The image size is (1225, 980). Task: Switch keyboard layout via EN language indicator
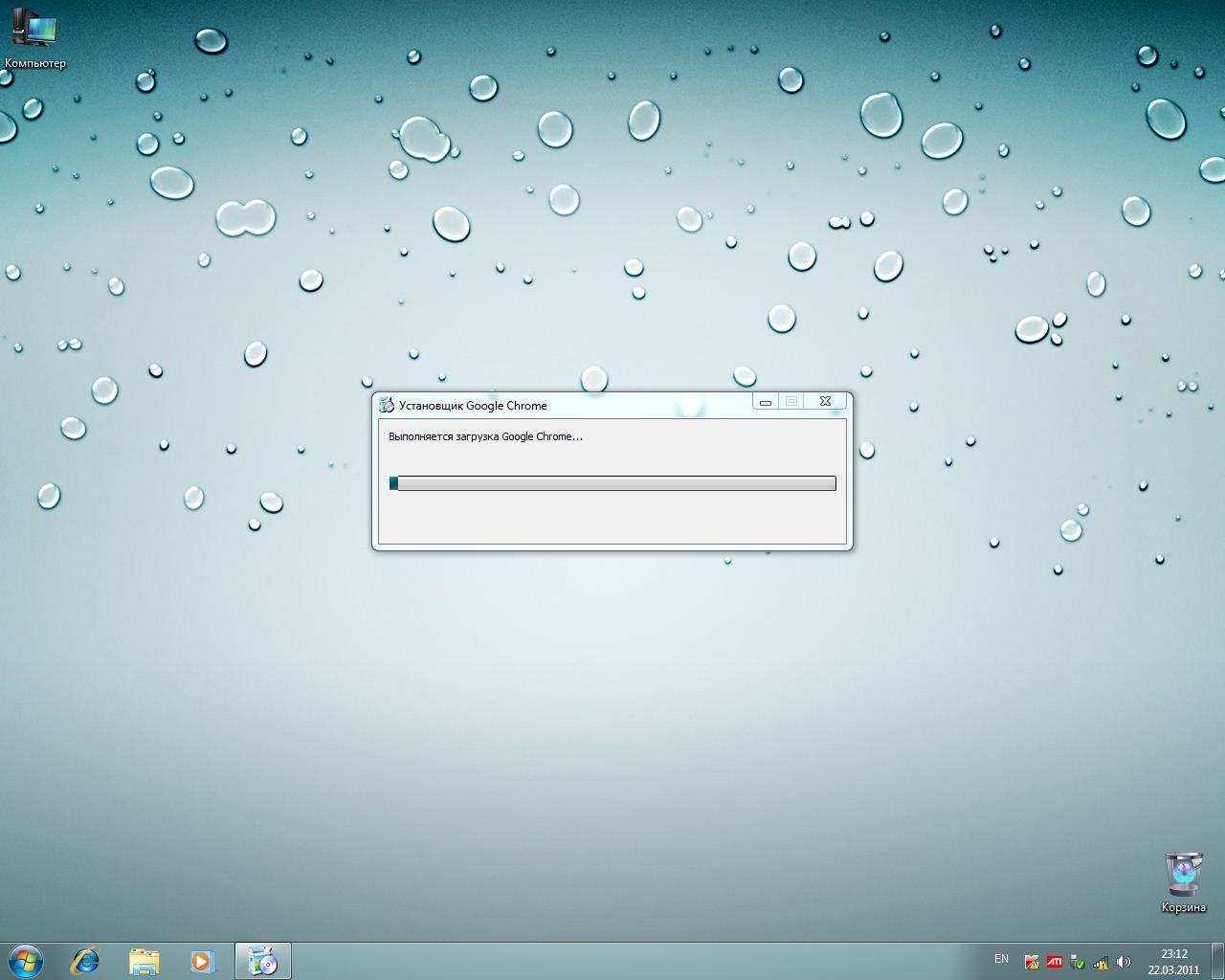click(1001, 960)
